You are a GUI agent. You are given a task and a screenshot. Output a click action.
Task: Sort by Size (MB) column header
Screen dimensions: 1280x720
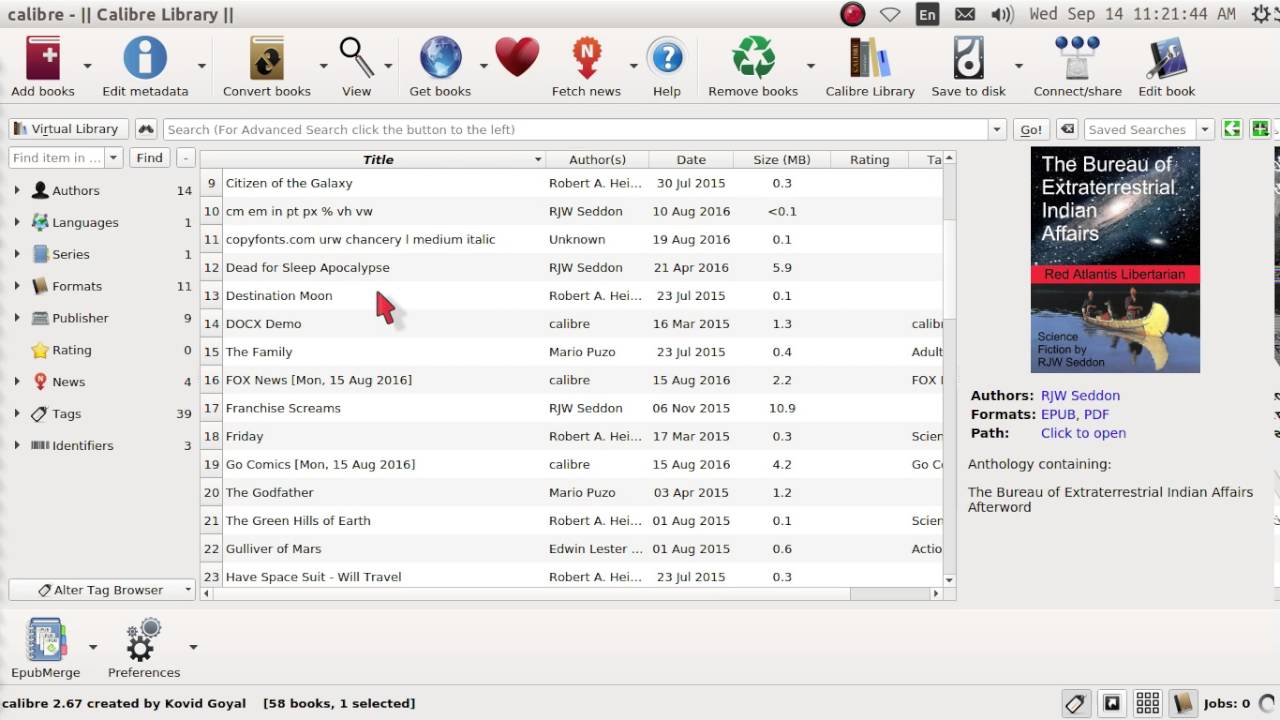click(782, 159)
